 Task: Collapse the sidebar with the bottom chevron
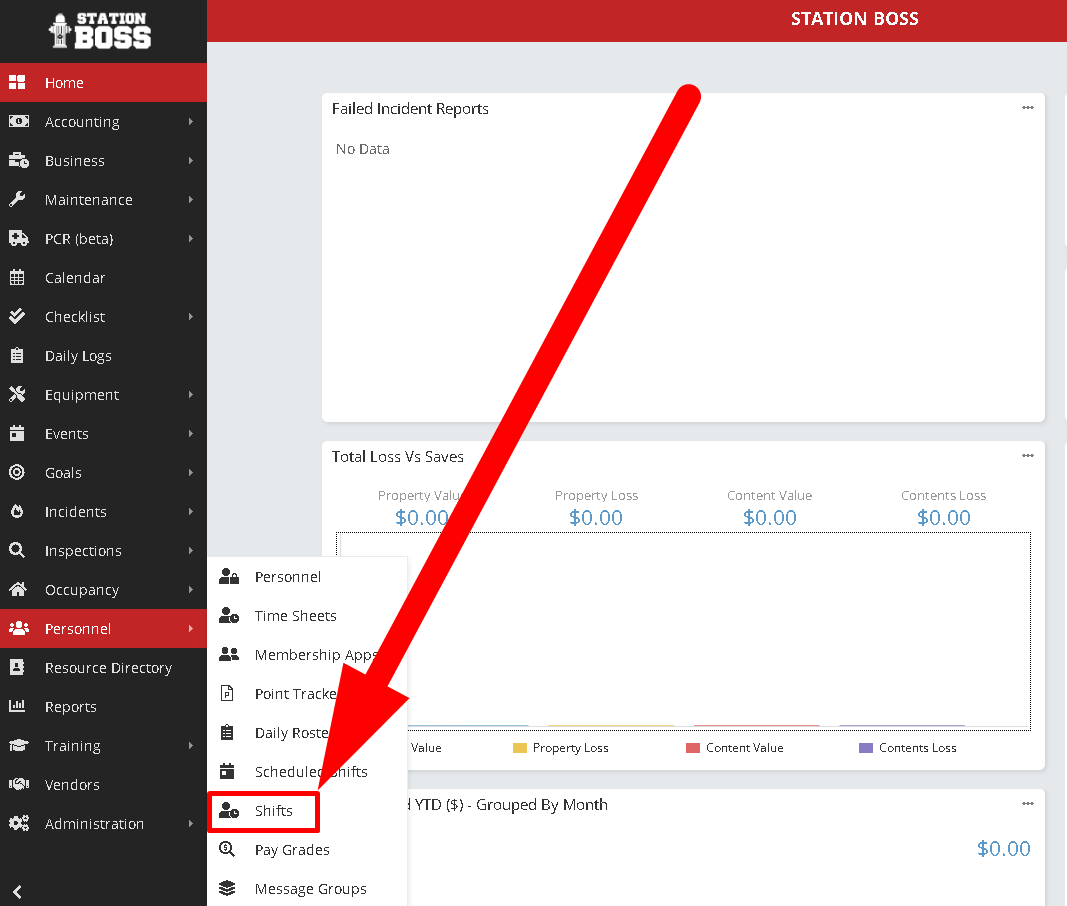(x=17, y=892)
